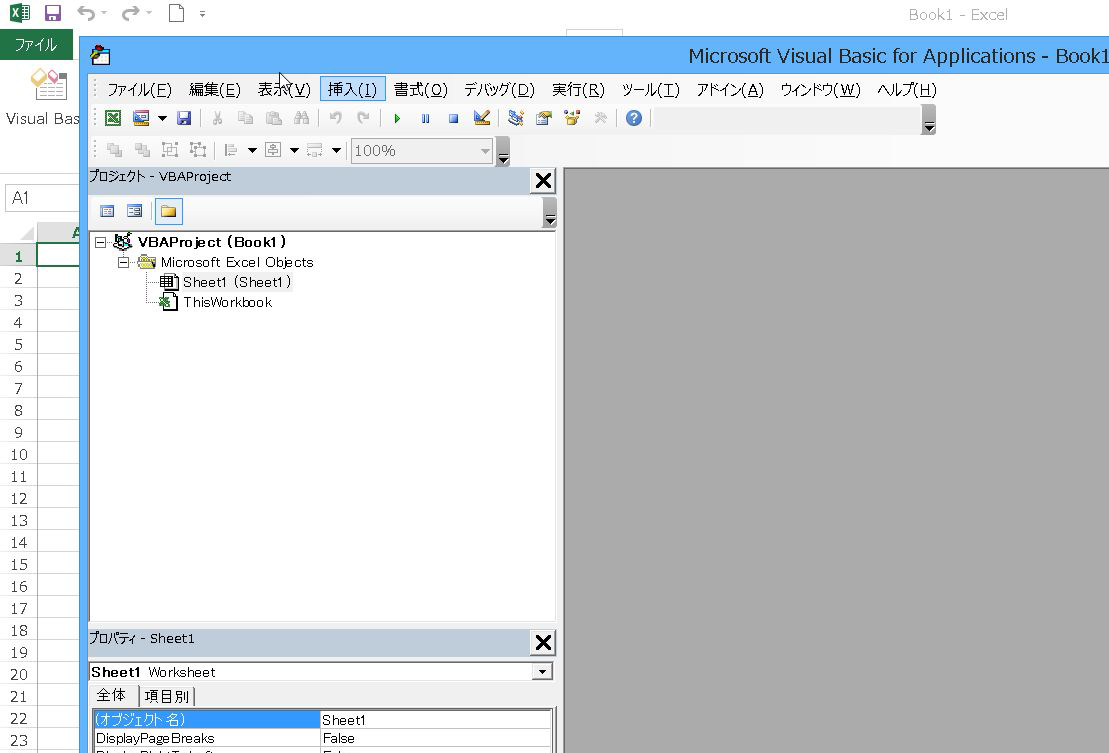Click Bring to Front icon
This screenshot has width=1109, height=753.
(114, 150)
